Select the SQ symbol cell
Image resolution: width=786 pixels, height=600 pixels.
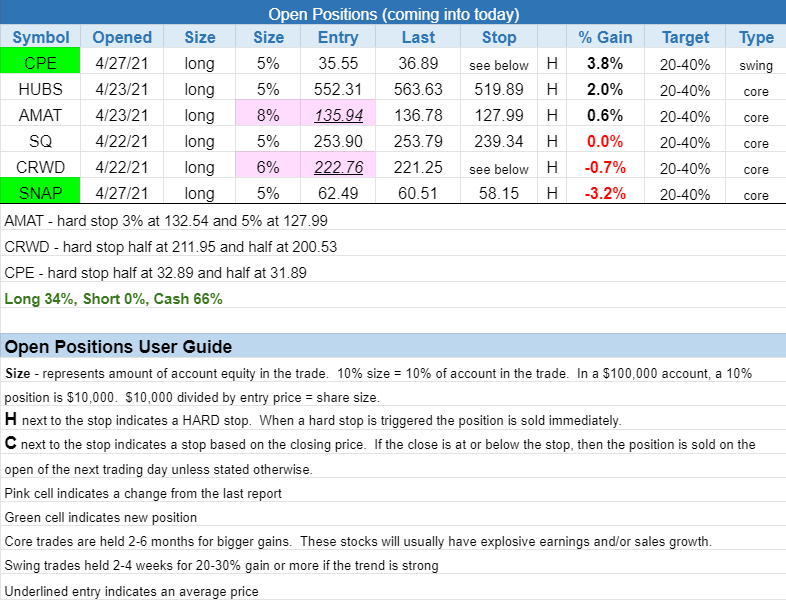click(40, 141)
